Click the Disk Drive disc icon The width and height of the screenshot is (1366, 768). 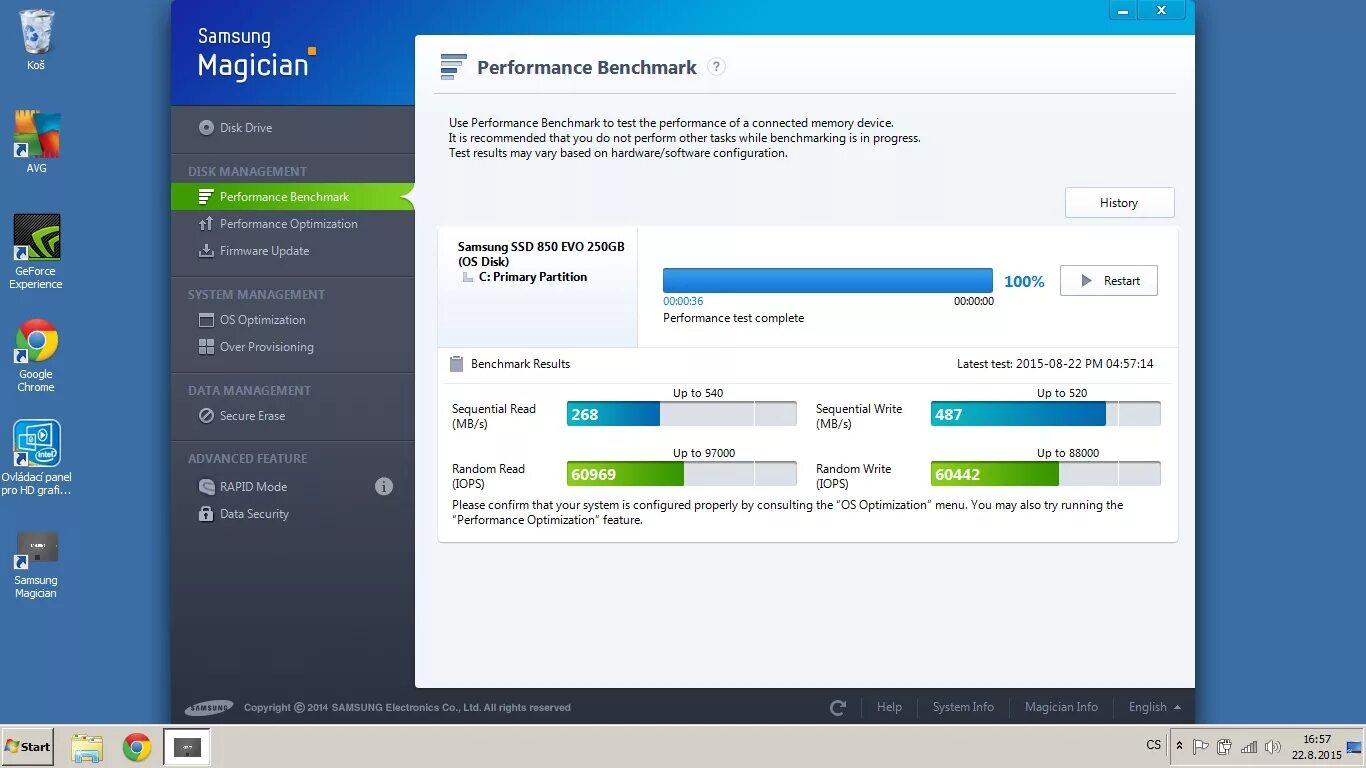(x=206, y=128)
